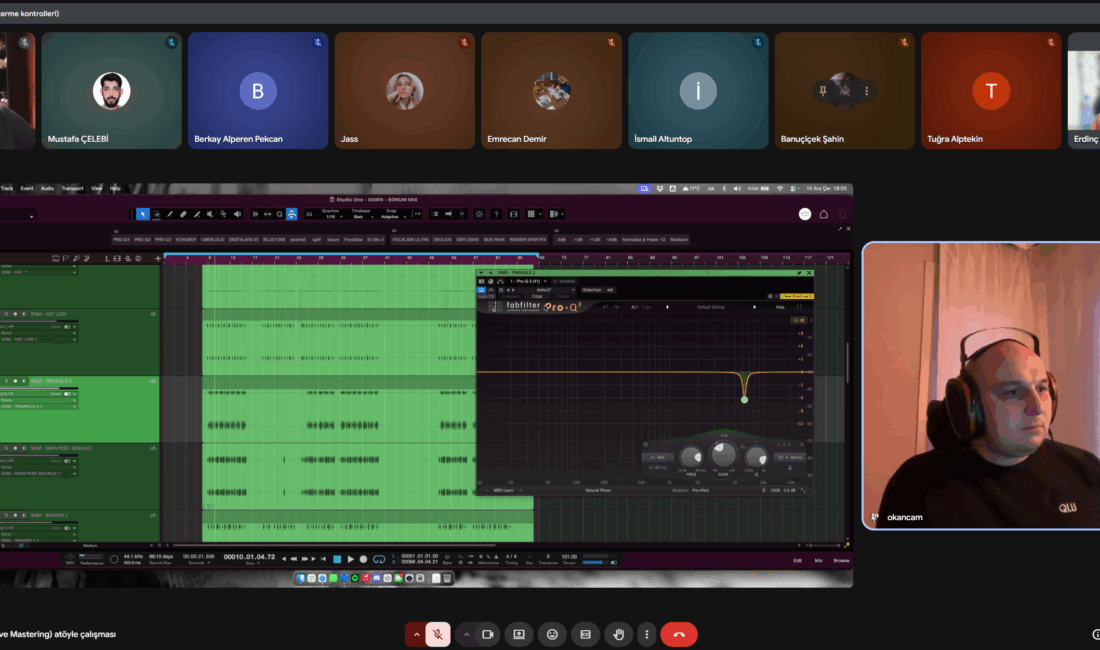
Task: Send an emoji reaction
Action: point(552,634)
